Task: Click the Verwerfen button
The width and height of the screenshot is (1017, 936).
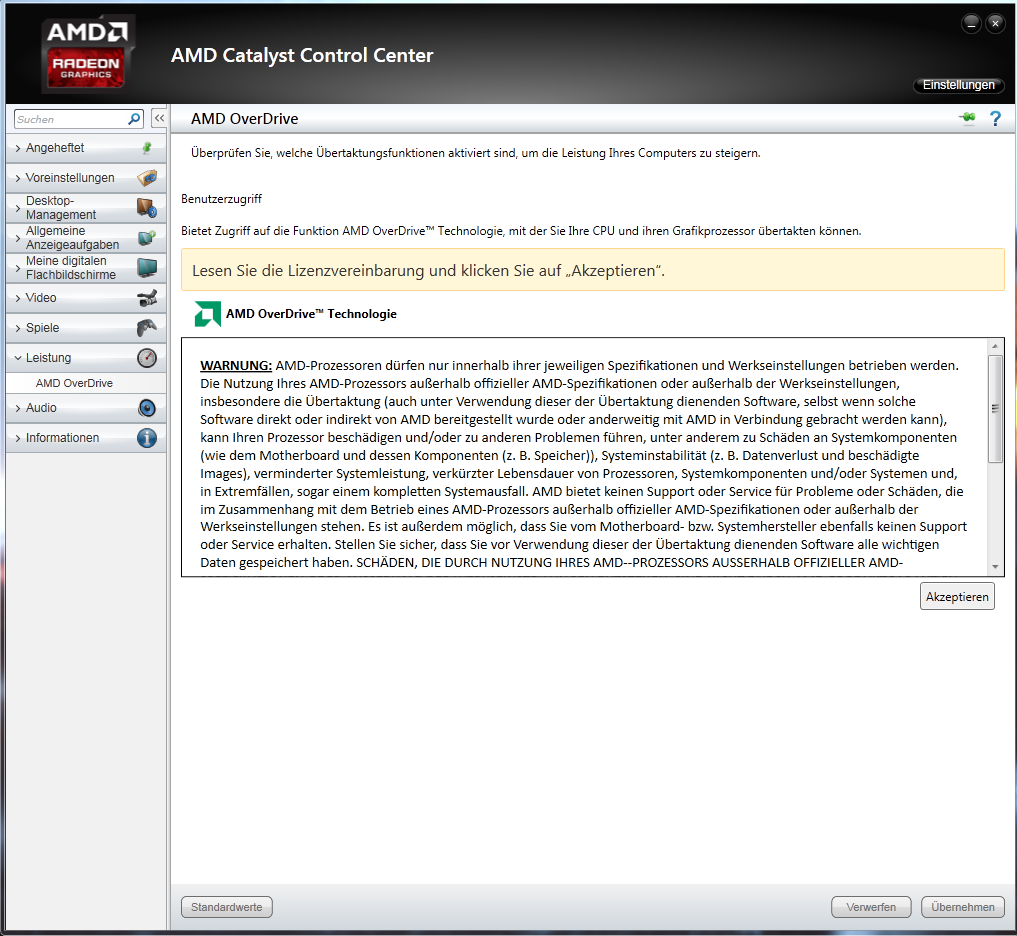Action: 870,907
